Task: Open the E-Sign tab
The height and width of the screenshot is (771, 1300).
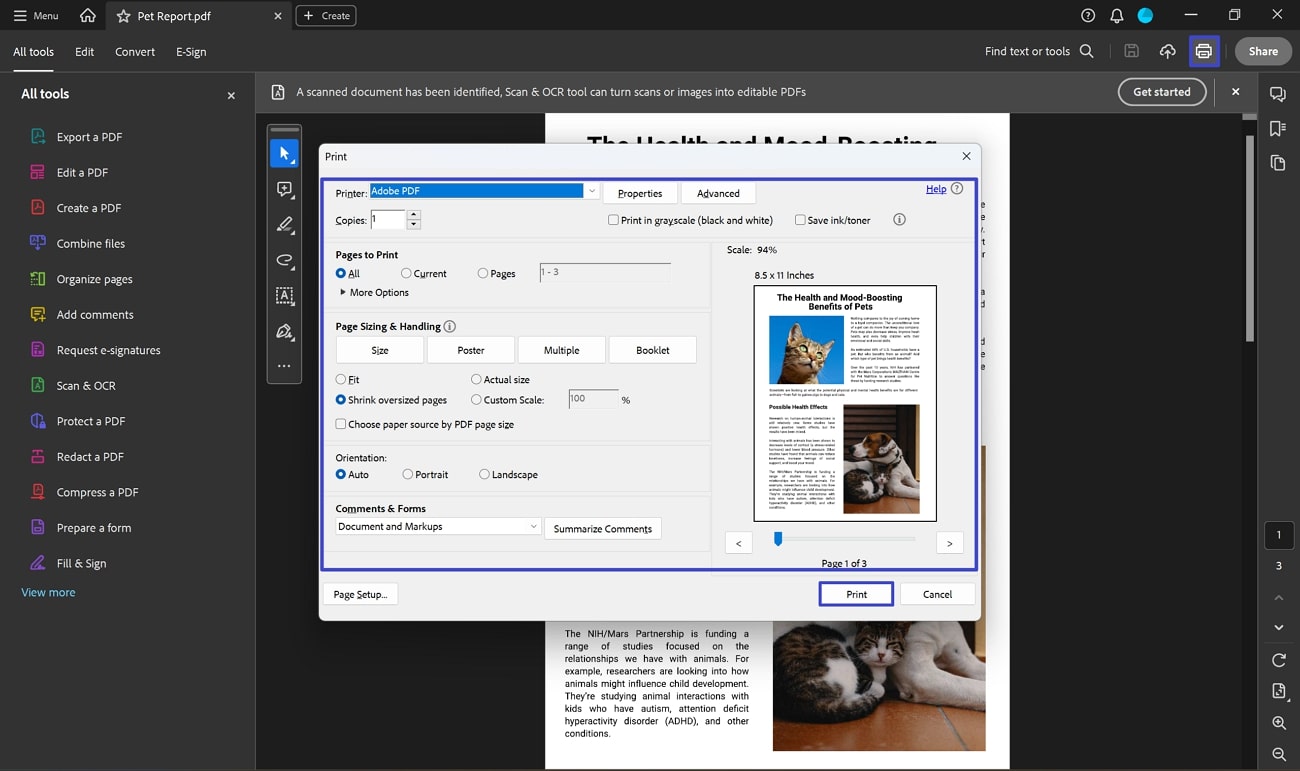Action: (x=190, y=51)
